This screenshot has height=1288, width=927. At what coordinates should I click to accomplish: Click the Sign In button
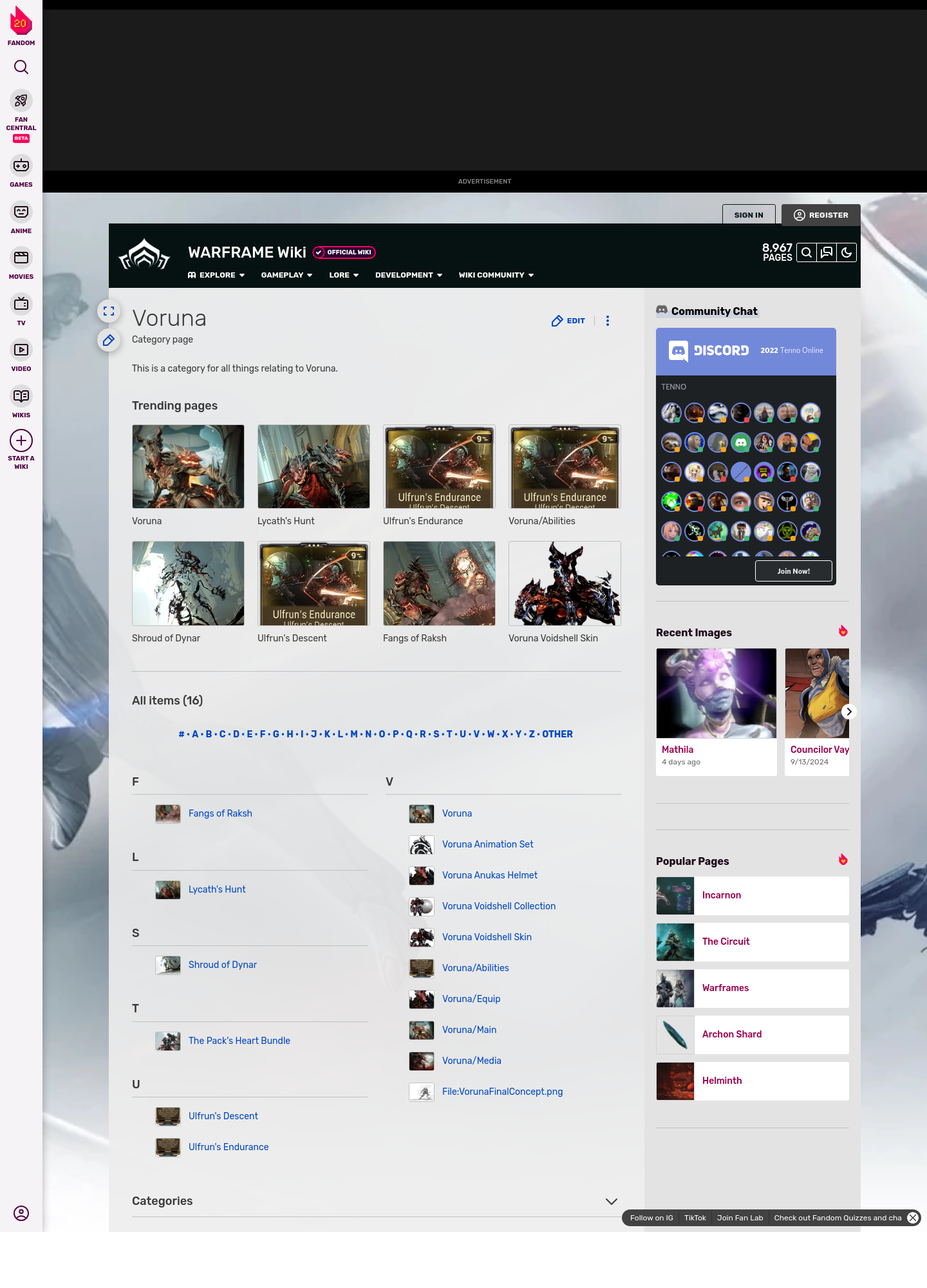coord(749,215)
